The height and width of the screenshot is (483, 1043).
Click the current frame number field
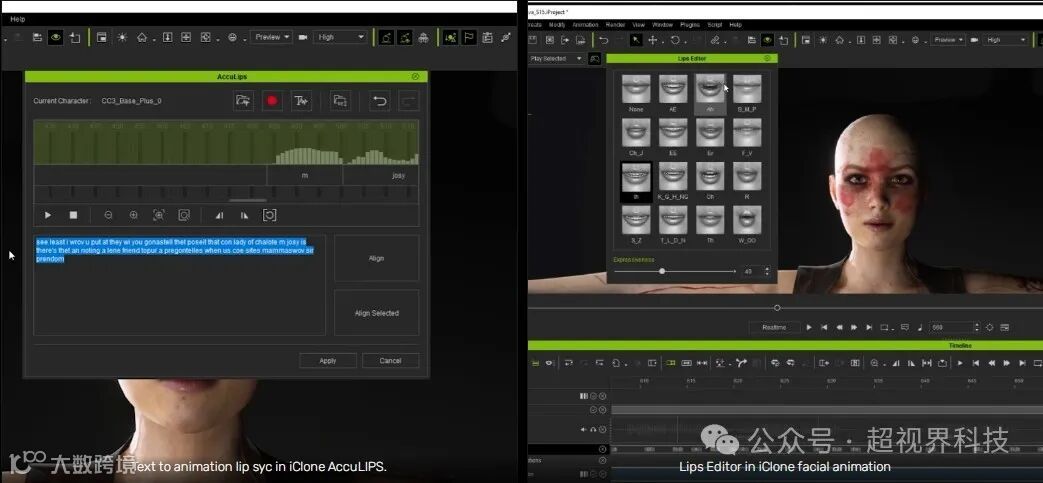click(951, 327)
